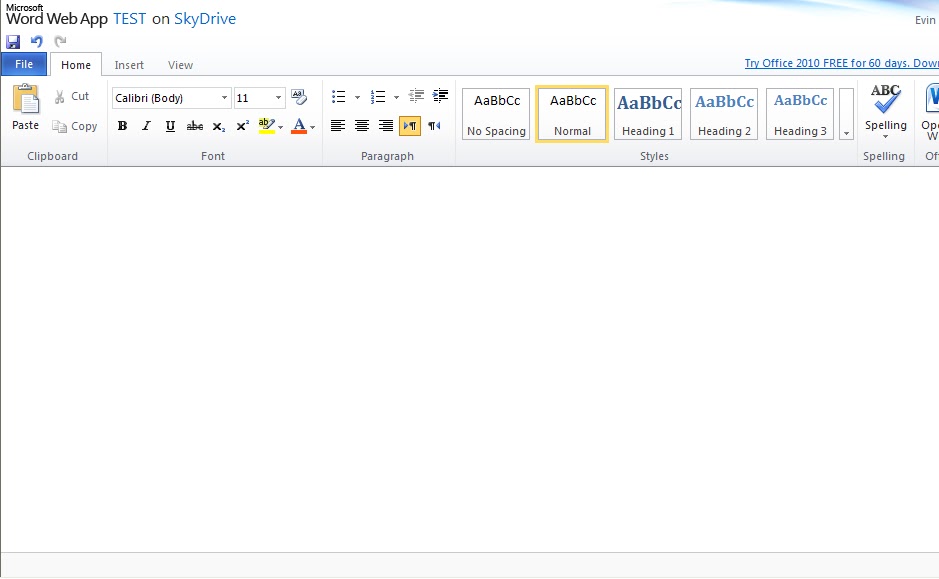Image resolution: width=939 pixels, height=579 pixels.
Task: Toggle underline formatting
Action: (170, 126)
